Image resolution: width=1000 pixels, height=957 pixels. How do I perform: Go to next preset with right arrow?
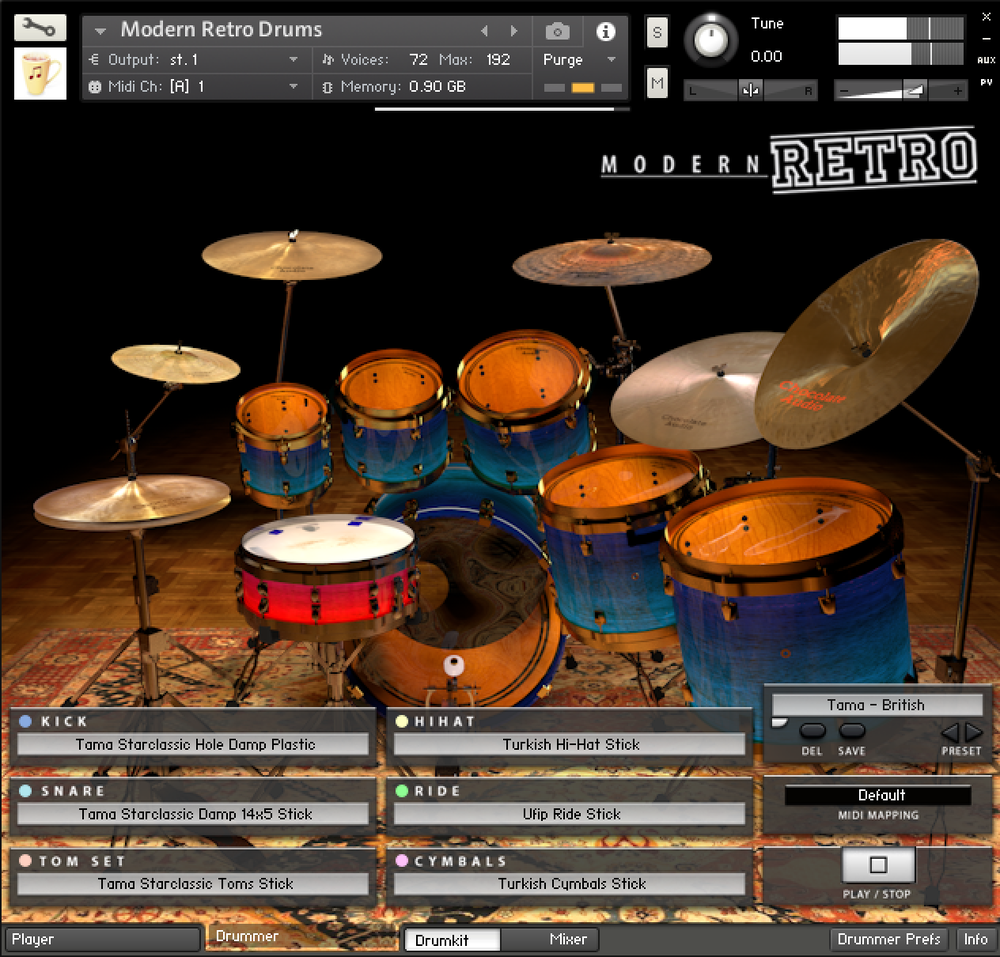(973, 732)
